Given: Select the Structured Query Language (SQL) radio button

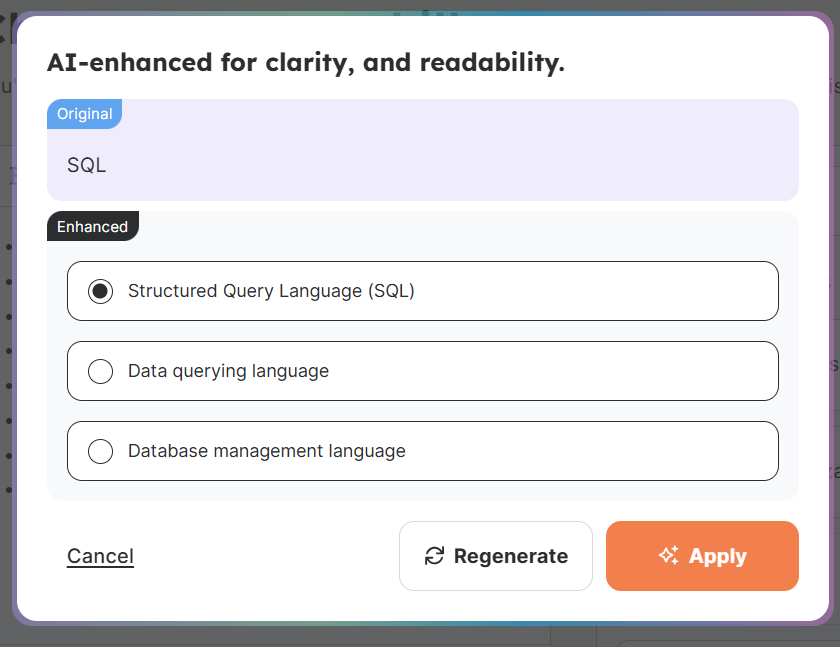Looking at the screenshot, I should pos(100,291).
